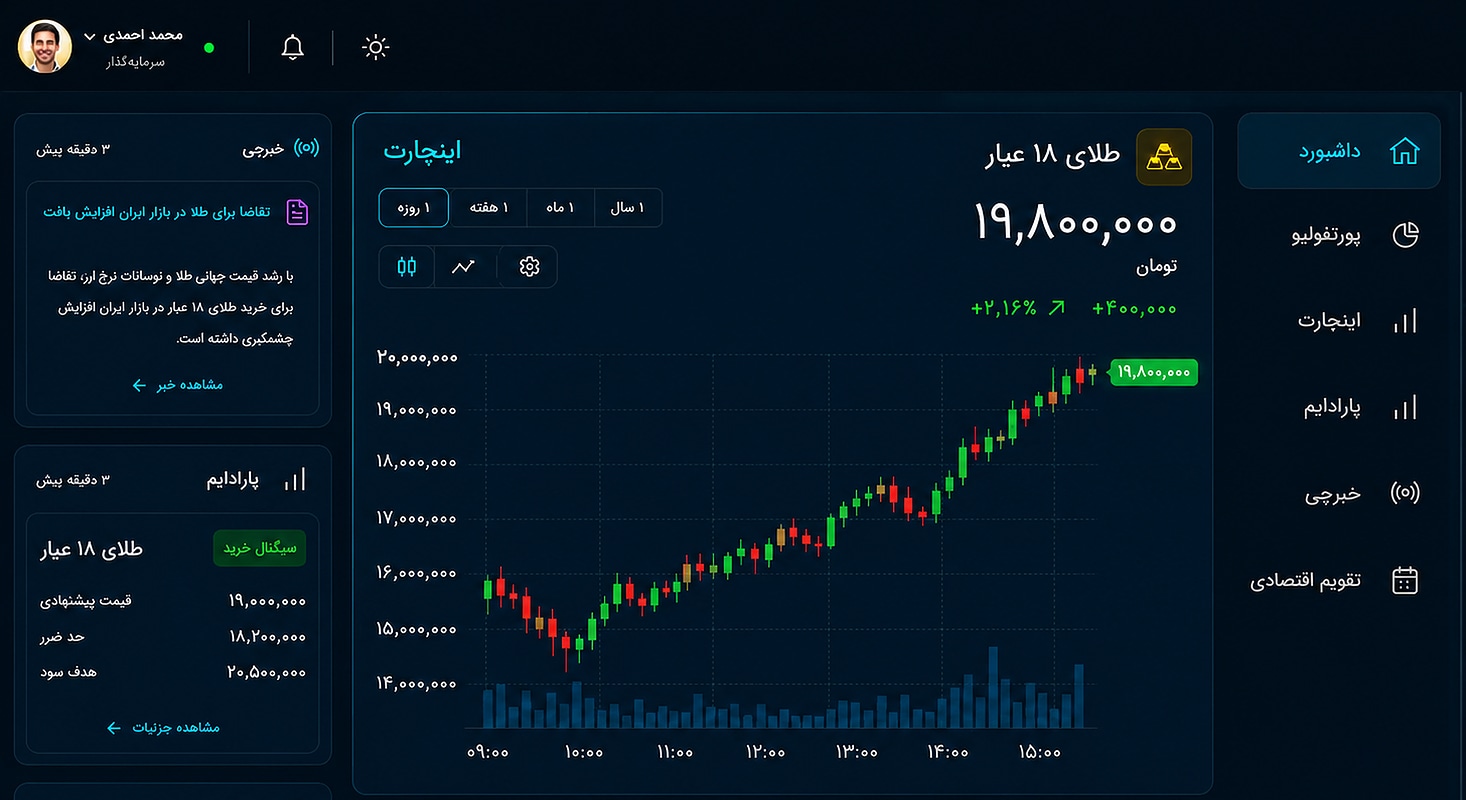Click the ۲۰,۰۰۰,۰۰۰ price axis label
The image size is (1466, 800).
[417, 357]
